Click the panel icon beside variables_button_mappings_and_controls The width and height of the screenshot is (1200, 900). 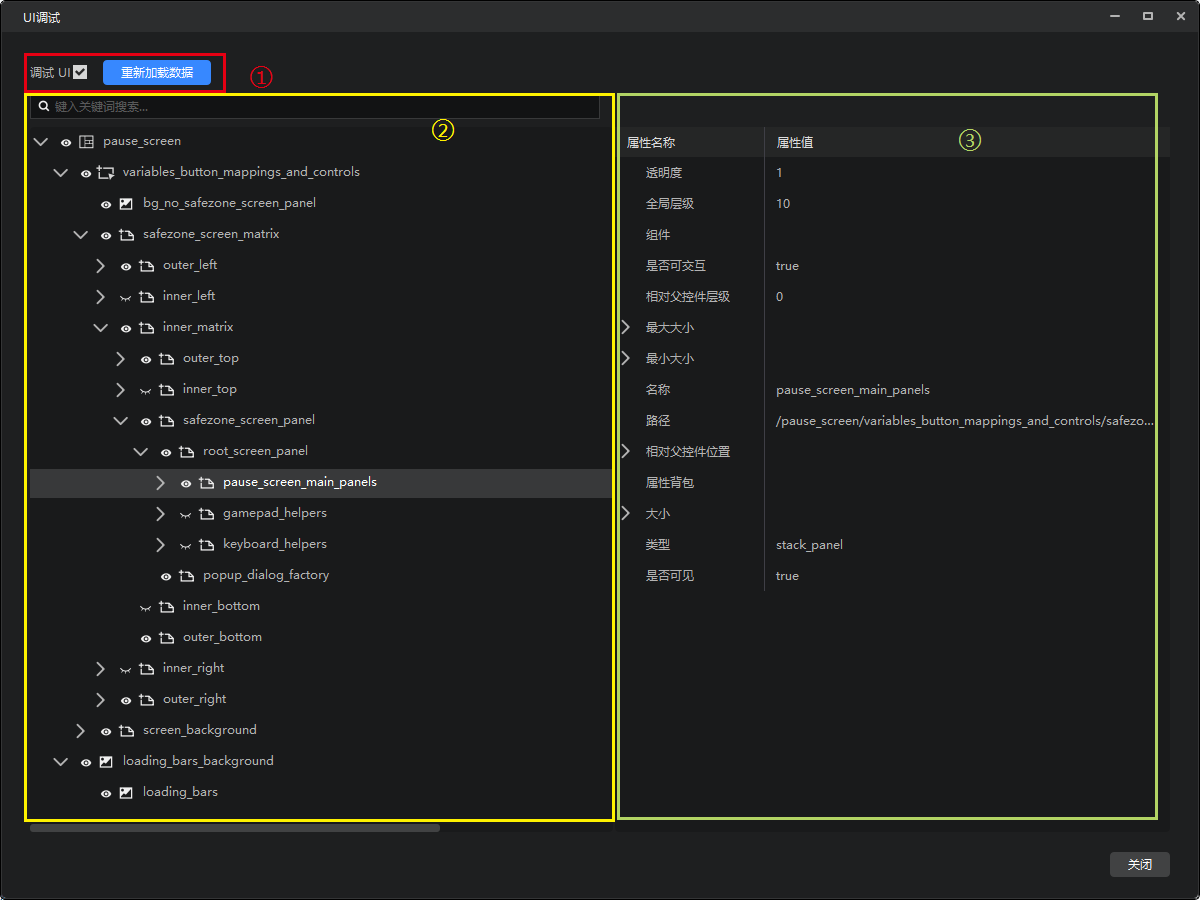click(106, 173)
